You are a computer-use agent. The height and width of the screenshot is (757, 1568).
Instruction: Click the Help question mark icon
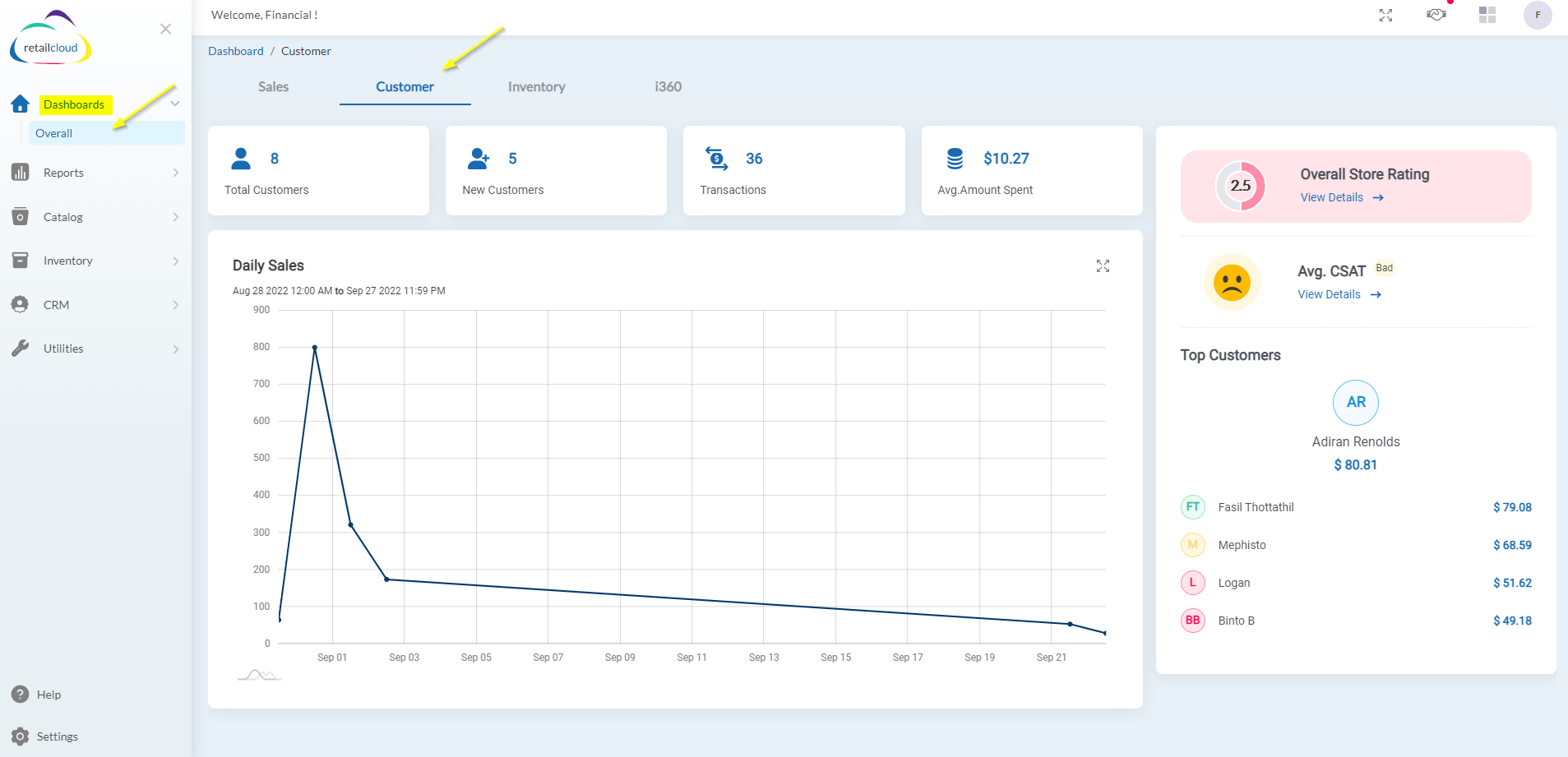tap(21, 695)
